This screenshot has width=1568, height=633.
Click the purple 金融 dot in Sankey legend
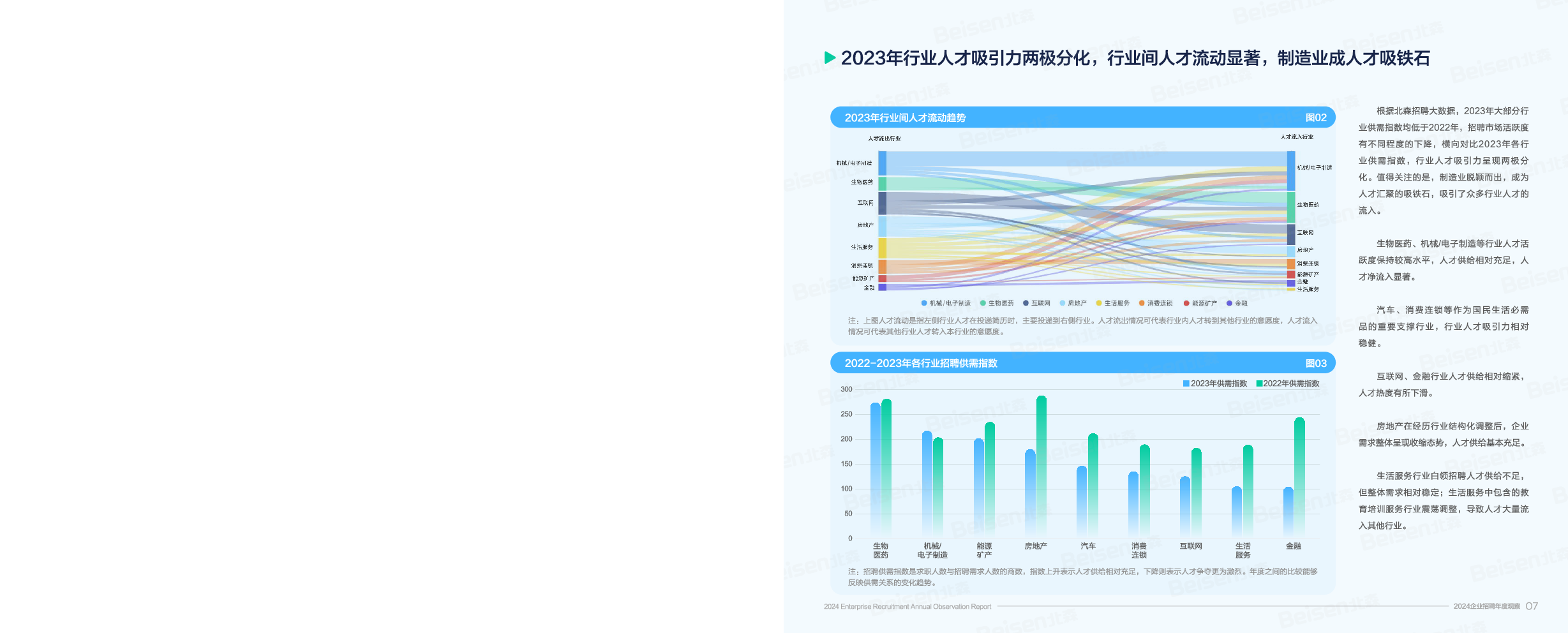tap(1229, 303)
